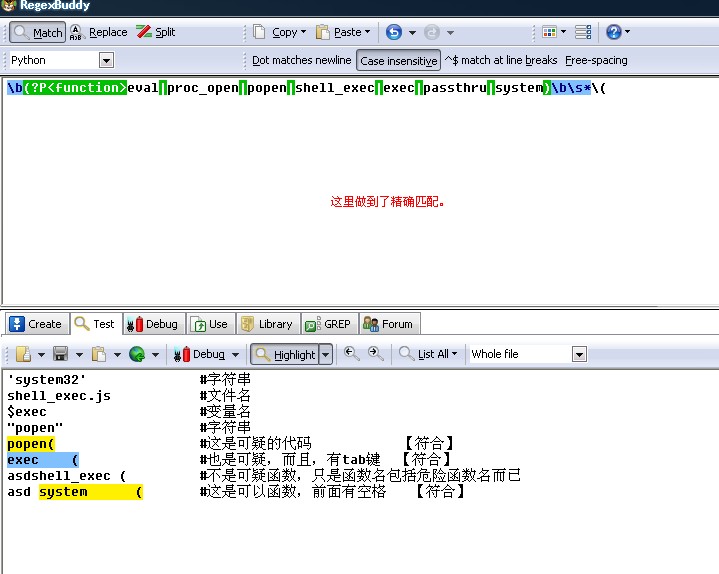The width and height of the screenshot is (719, 574).
Task: Click the Replace mode button
Action: (x=99, y=32)
